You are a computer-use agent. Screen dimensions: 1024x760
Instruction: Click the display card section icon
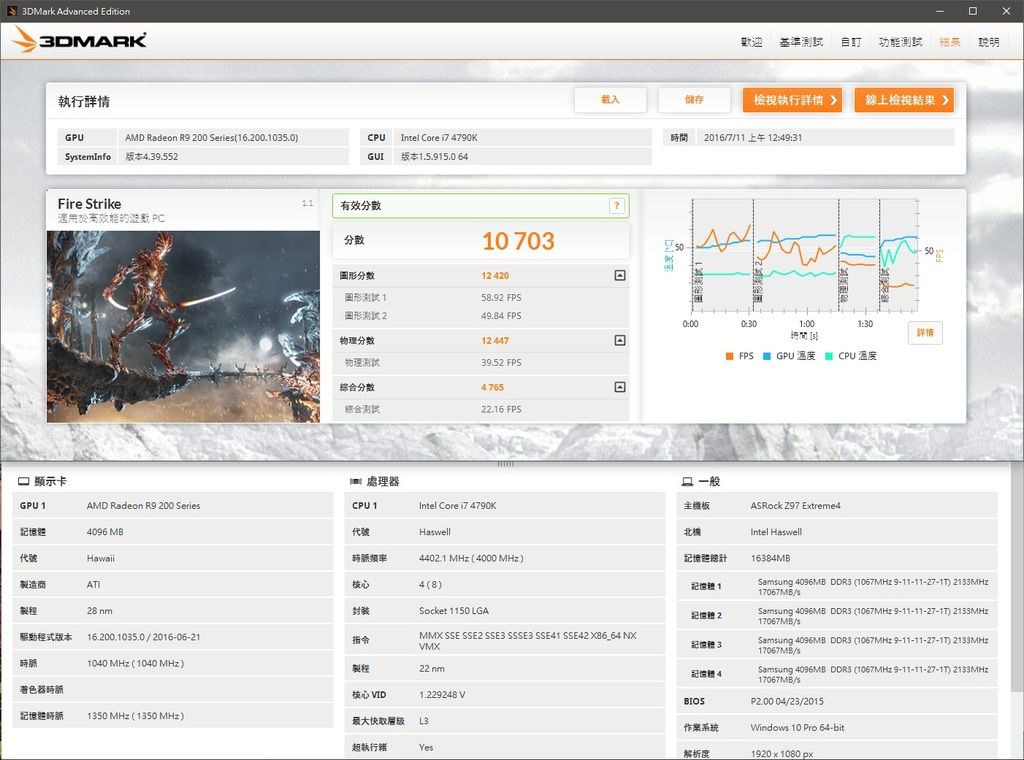[x=24, y=482]
